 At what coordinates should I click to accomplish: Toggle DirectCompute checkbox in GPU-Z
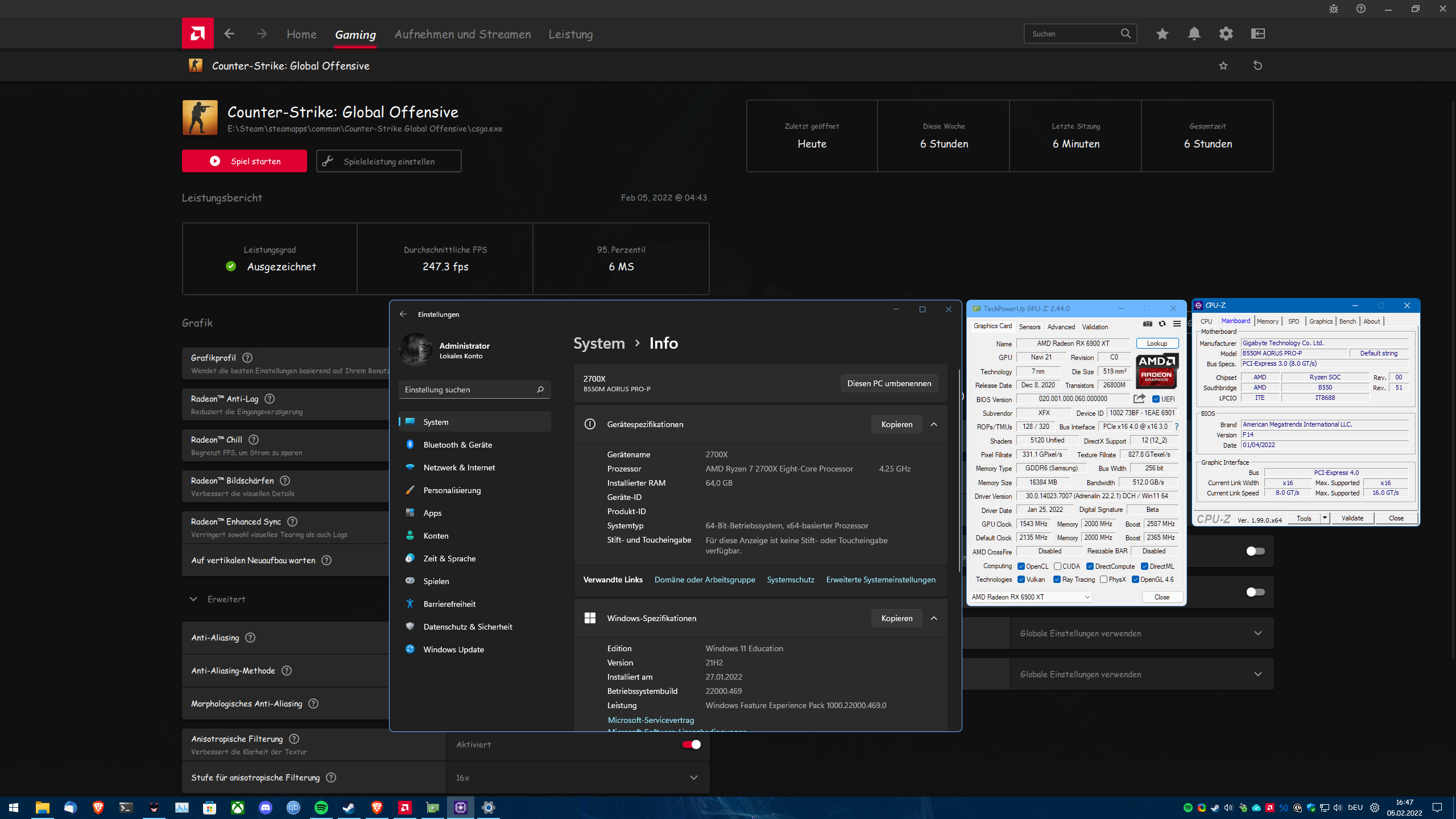(1090, 566)
